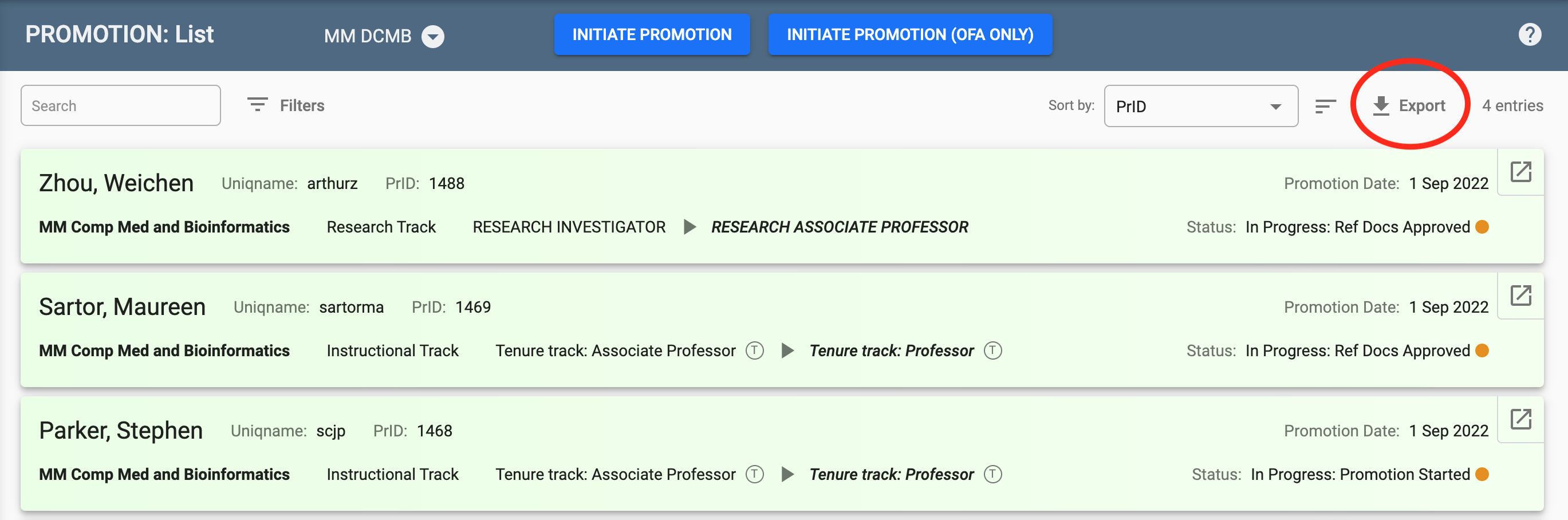Click orange status dot on Zhou's row

pos(1482,227)
